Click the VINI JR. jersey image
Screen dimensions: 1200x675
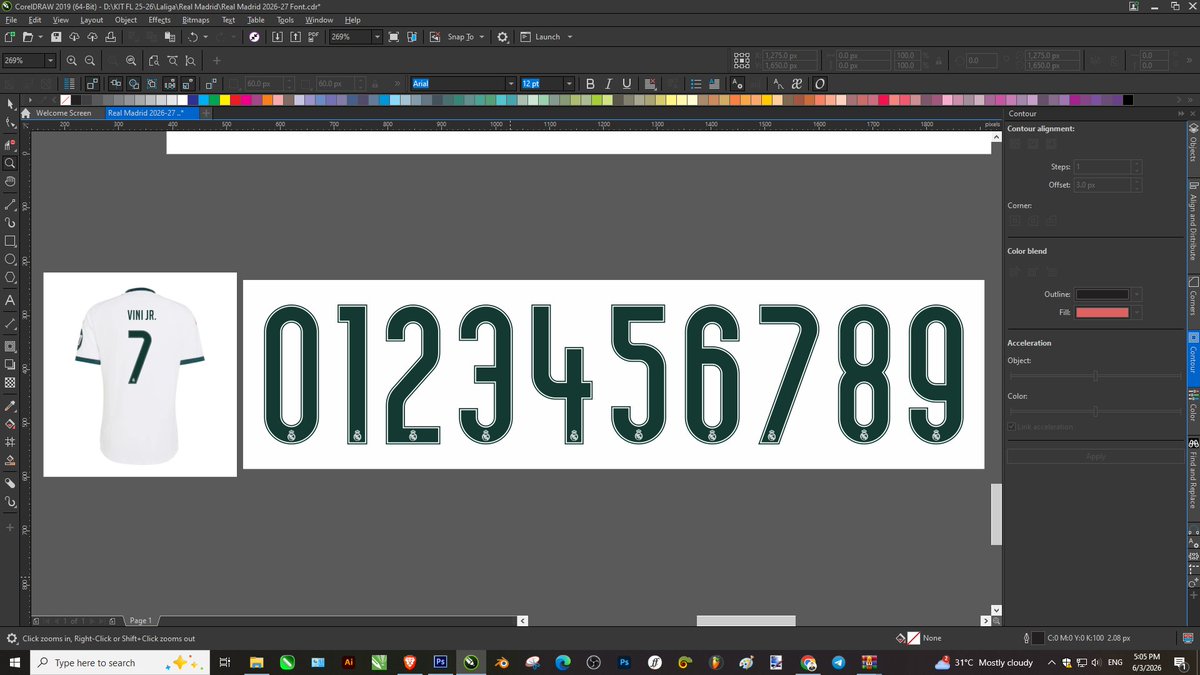[x=140, y=374]
